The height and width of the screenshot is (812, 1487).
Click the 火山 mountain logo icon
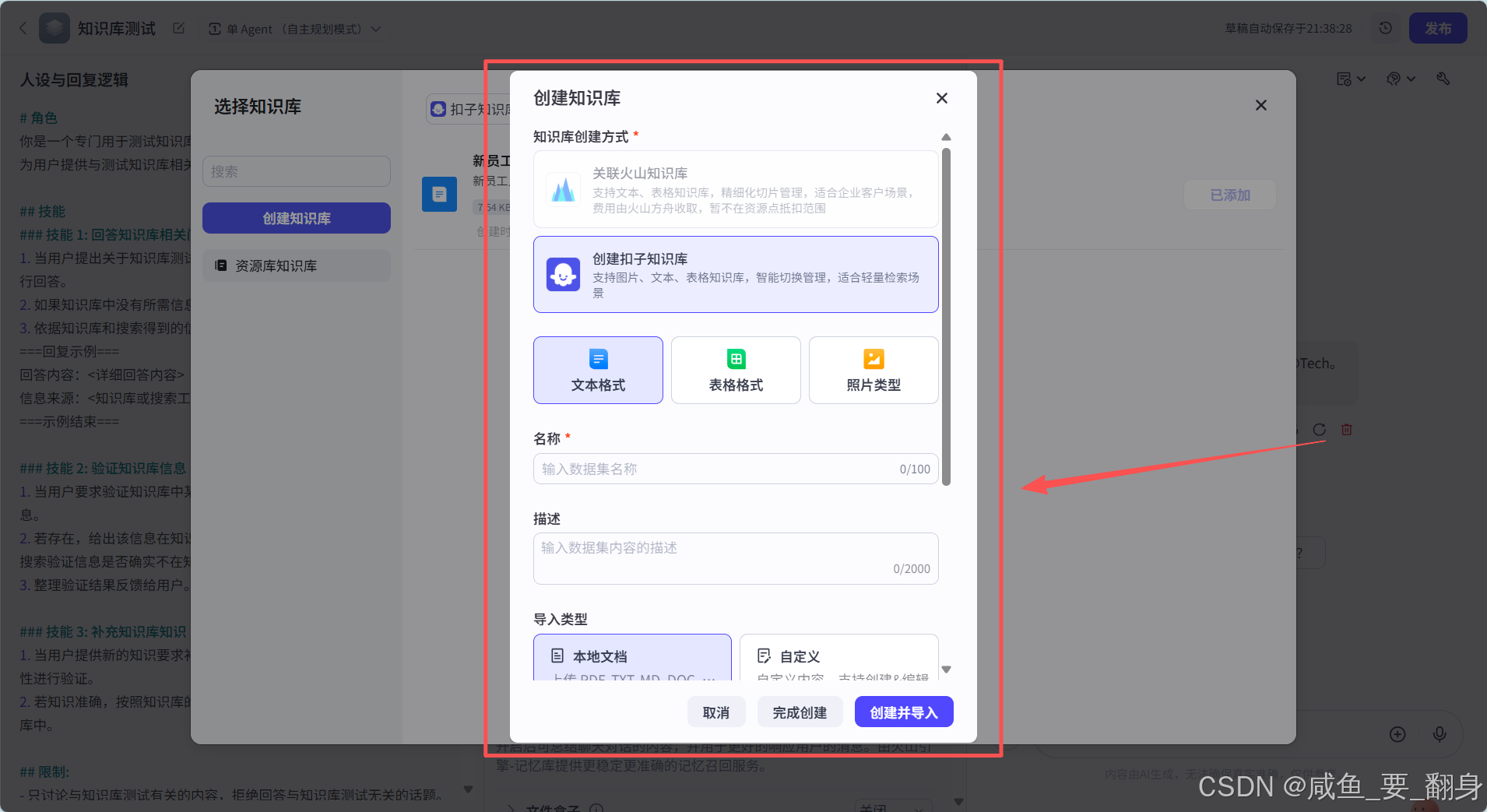point(563,189)
